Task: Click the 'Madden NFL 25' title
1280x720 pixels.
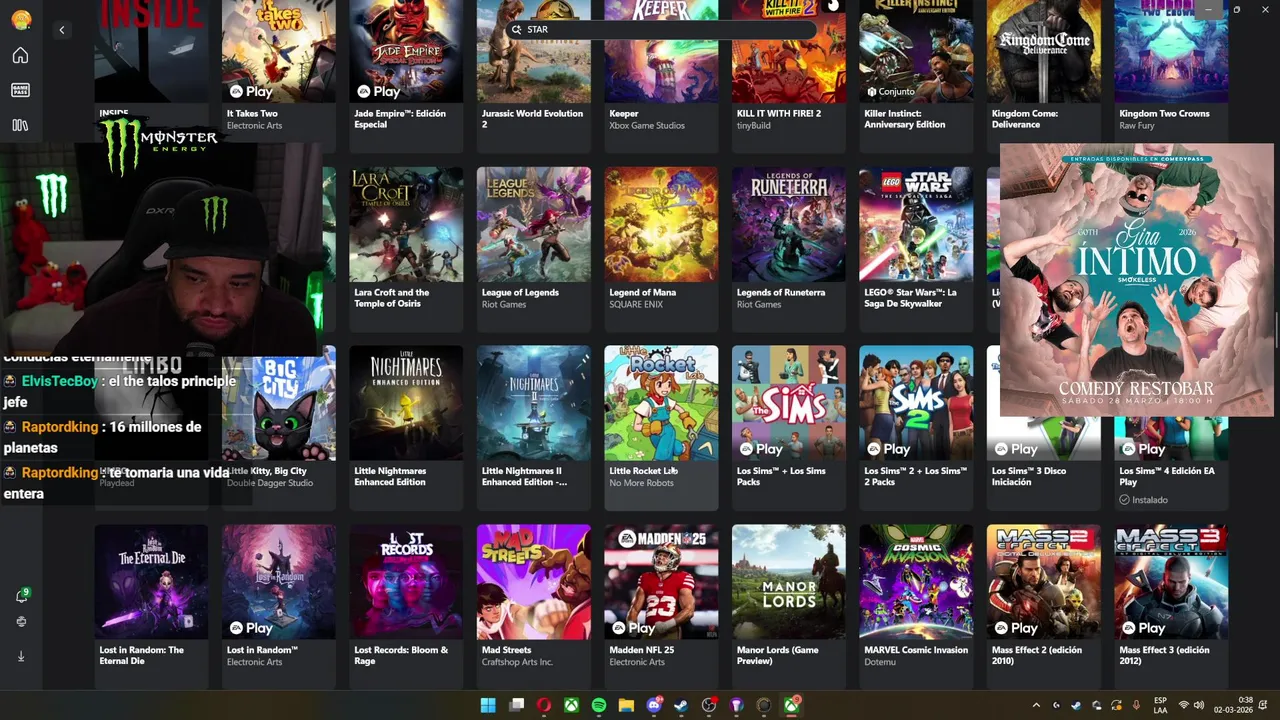Action: pos(641,650)
